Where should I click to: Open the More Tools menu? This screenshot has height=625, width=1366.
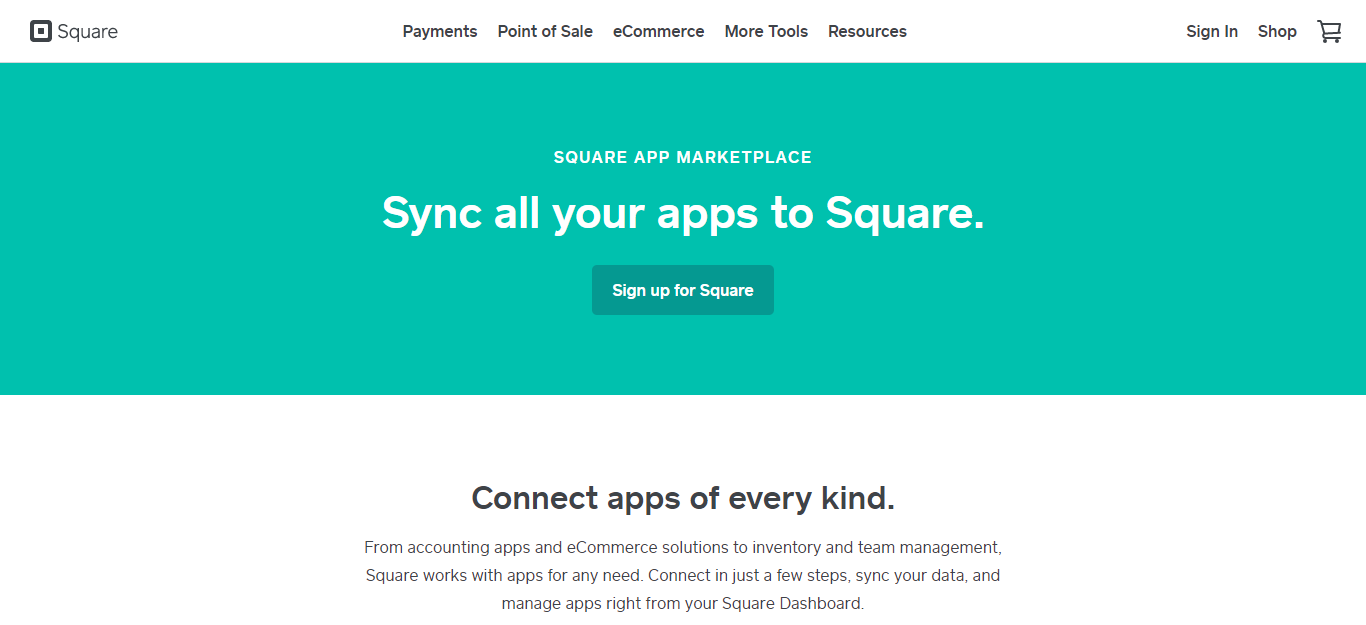[x=766, y=31]
